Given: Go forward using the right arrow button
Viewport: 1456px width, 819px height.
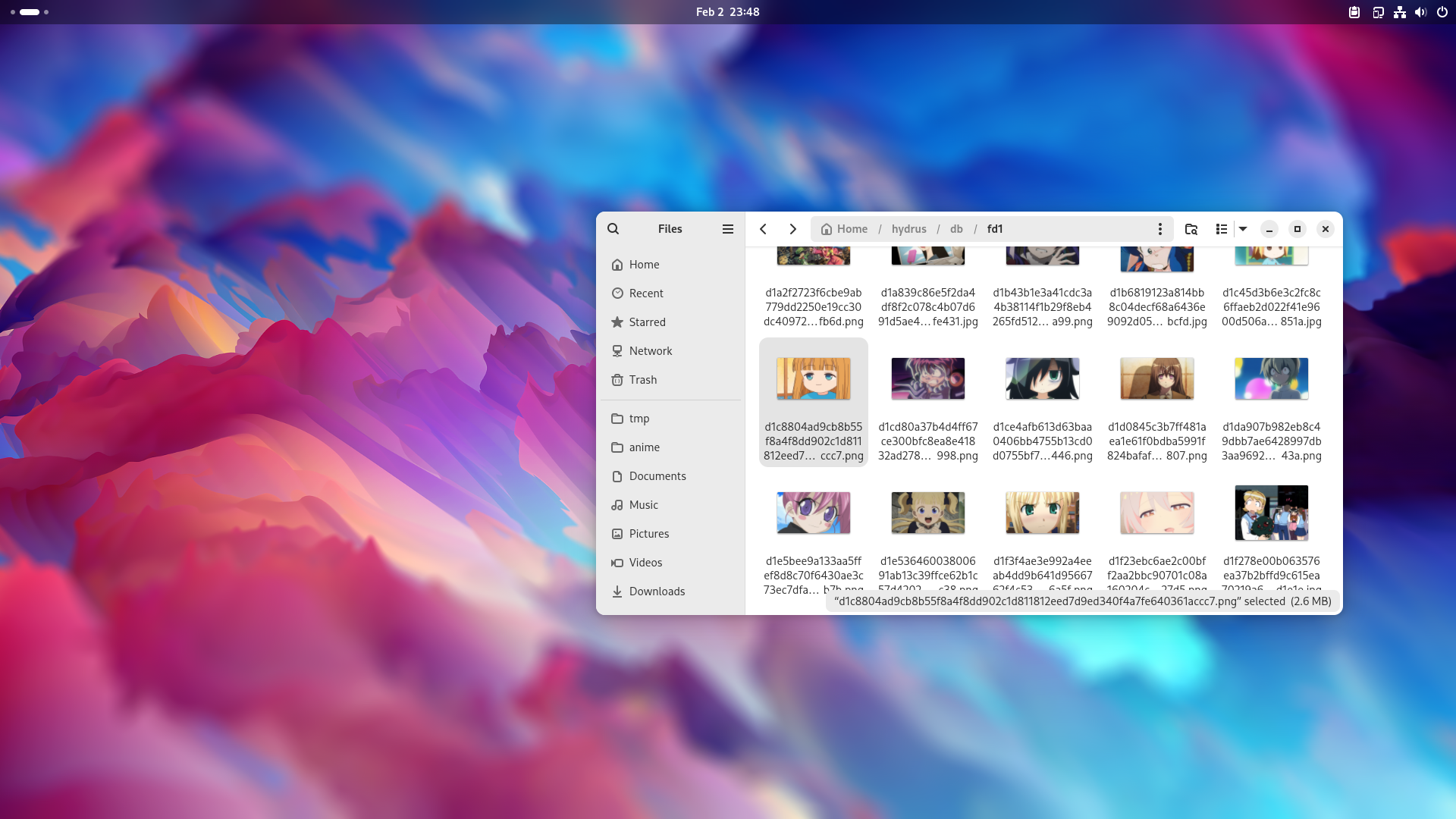Looking at the screenshot, I should tap(792, 229).
